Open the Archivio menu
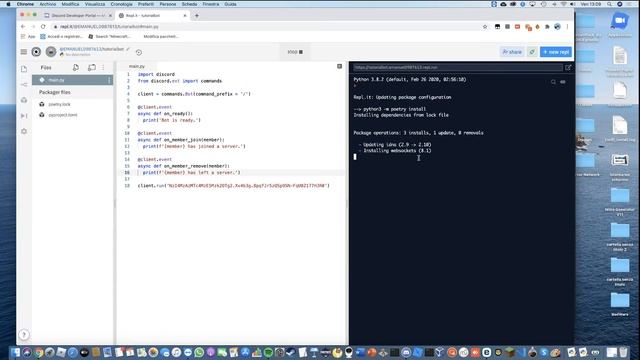 pos(48,4)
